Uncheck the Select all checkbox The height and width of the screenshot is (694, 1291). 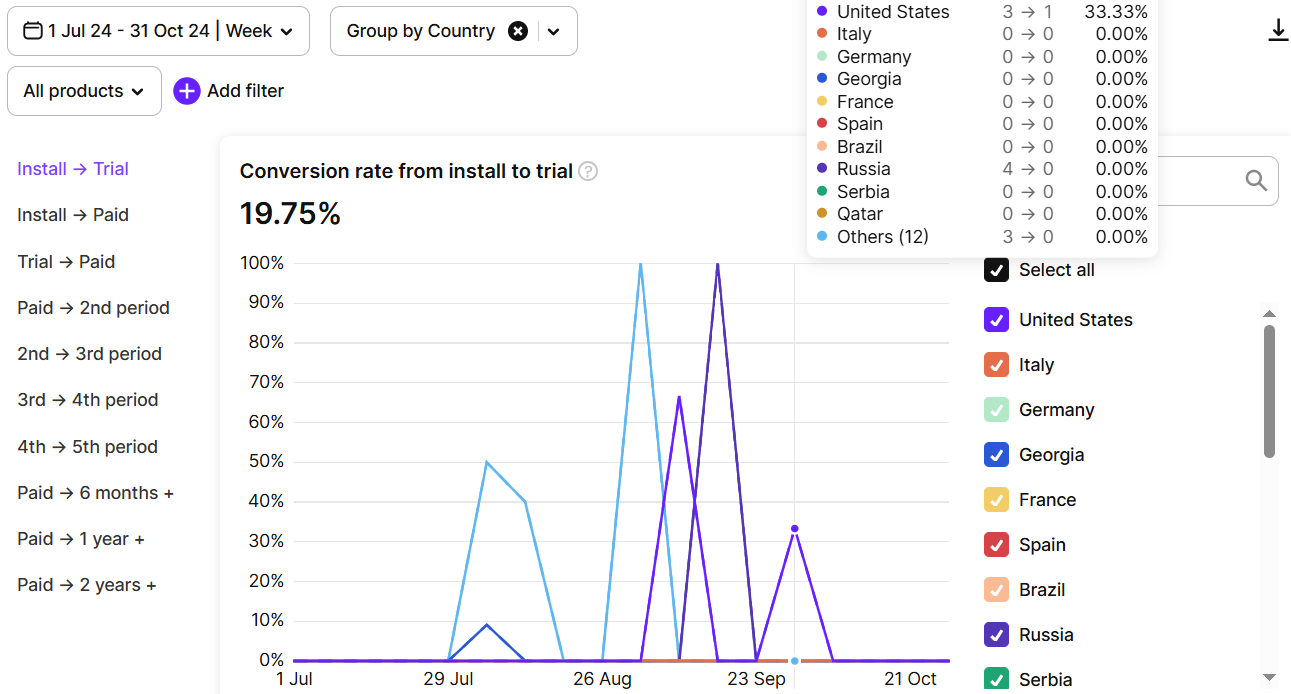click(996, 270)
